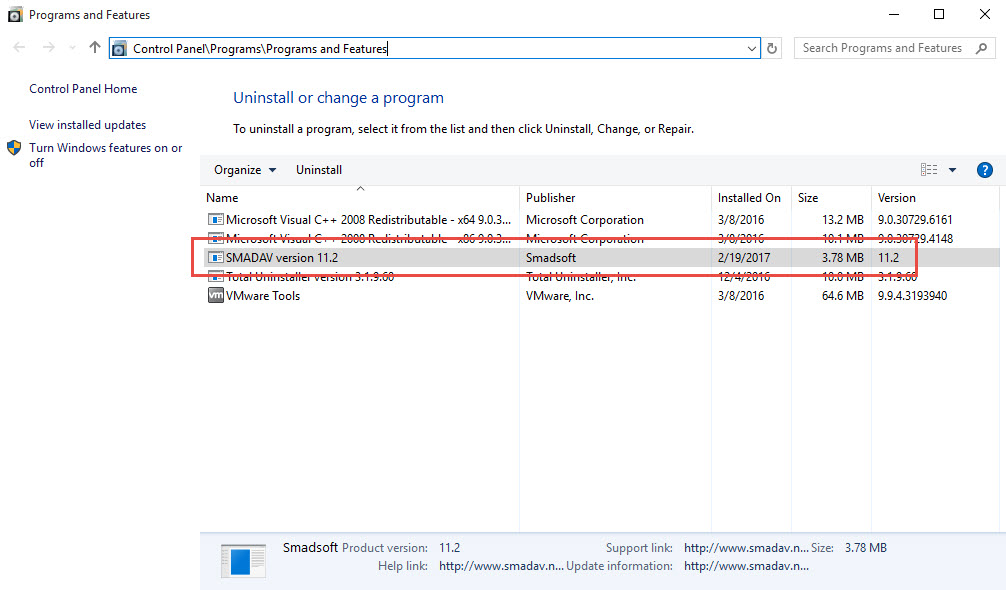The height and width of the screenshot is (590, 1006).
Task: Click the SMADAV program icon
Action: point(216,257)
